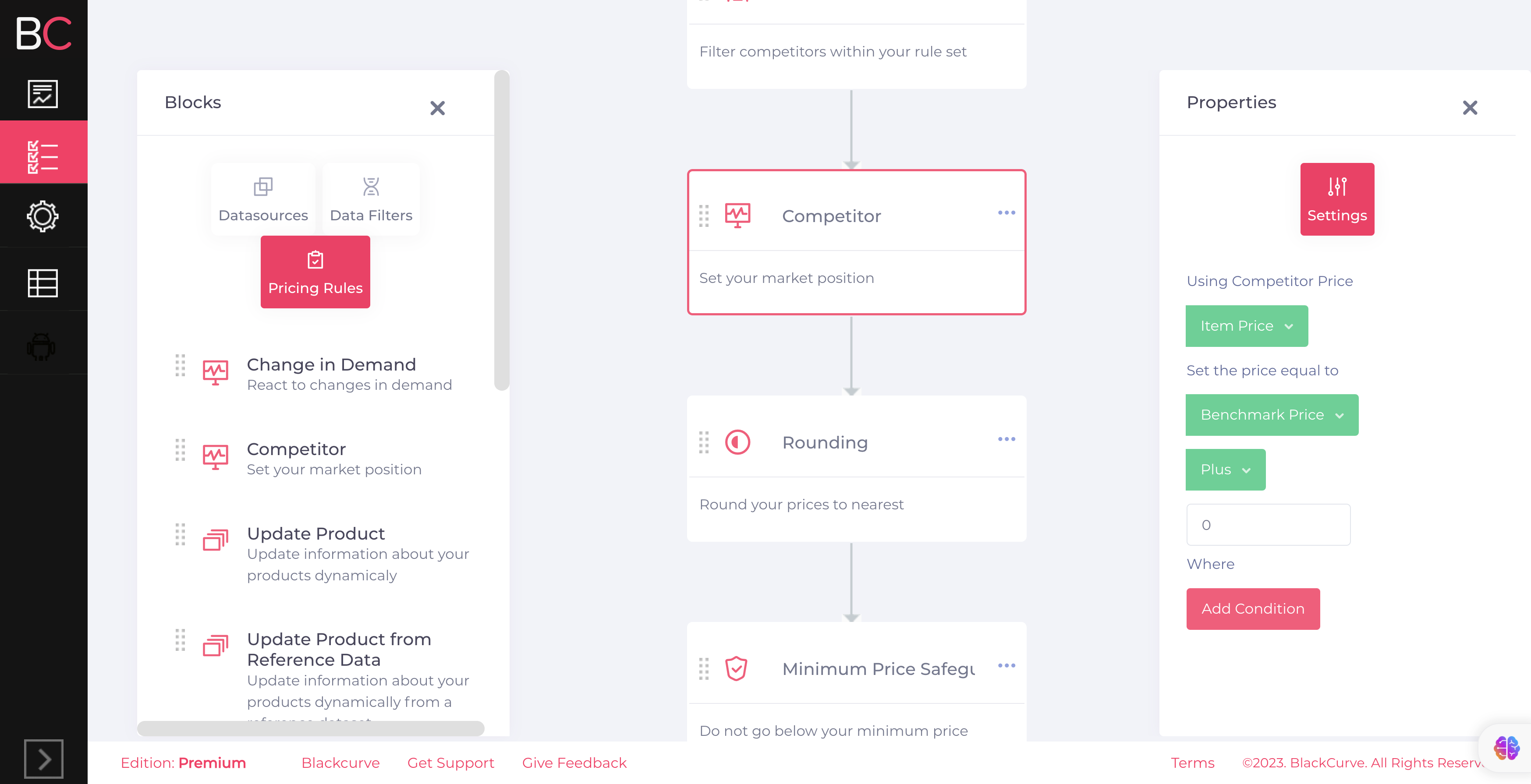Click the Pricing Rules clipboard icon
Screen dimensions: 1531x784
pyautogui.click(x=315, y=258)
